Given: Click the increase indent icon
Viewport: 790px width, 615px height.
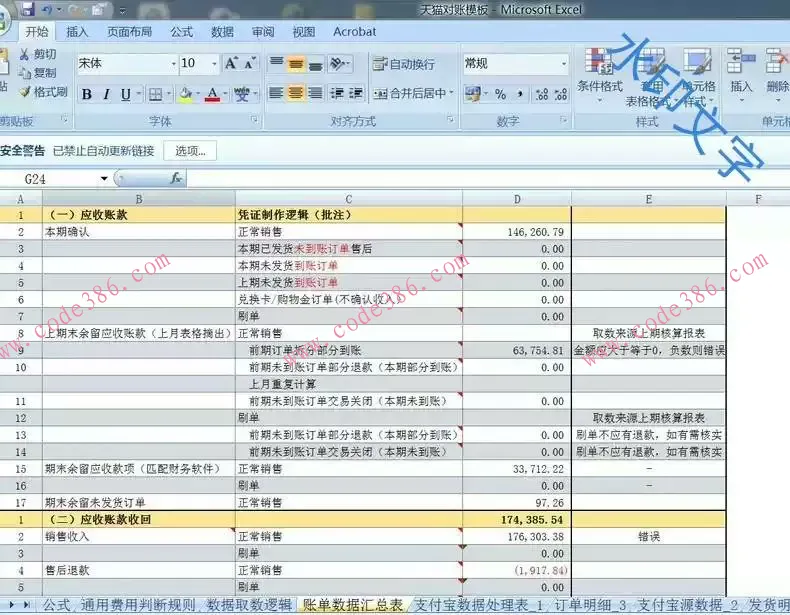Looking at the screenshot, I should pyautogui.click(x=356, y=93).
